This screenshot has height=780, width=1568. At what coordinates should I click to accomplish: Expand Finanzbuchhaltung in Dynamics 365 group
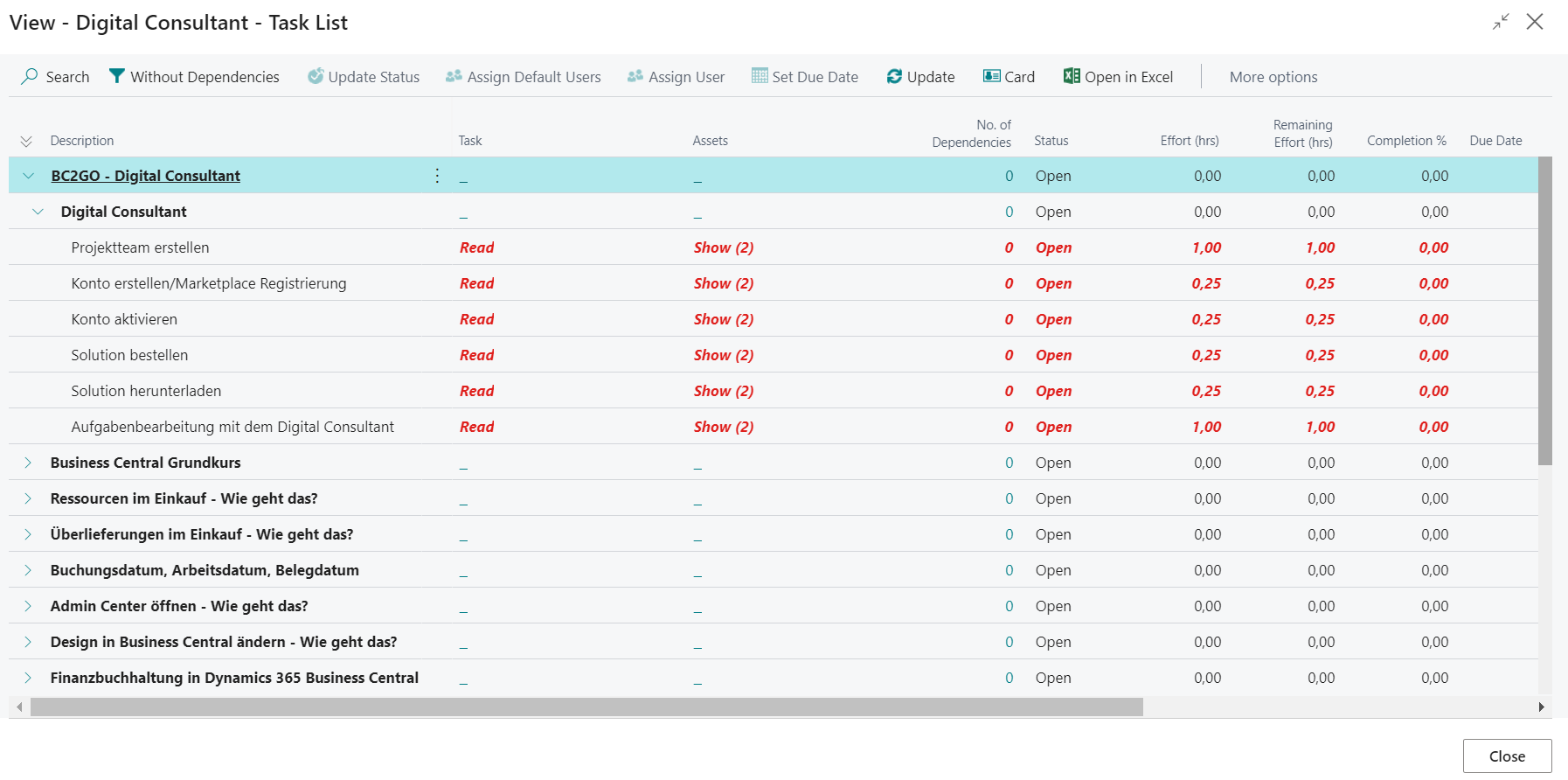28,678
